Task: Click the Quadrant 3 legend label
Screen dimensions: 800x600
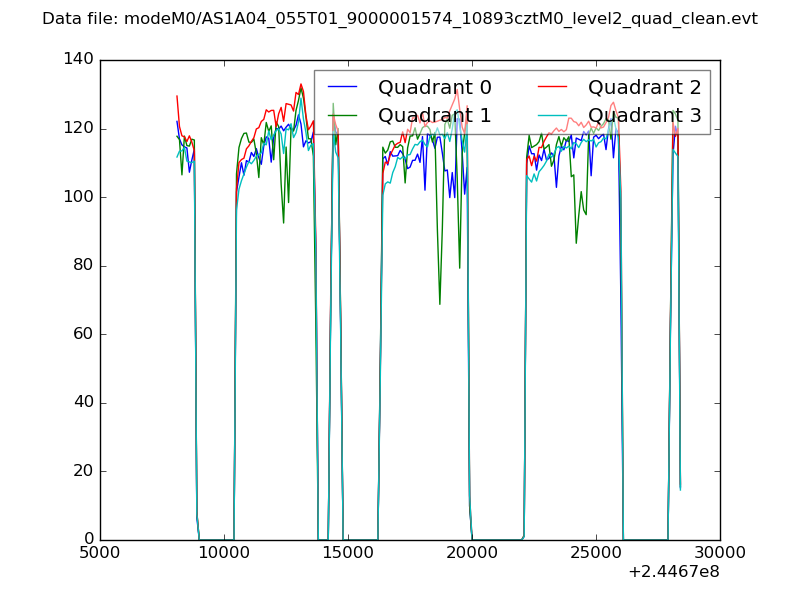Action: pyautogui.click(x=644, y=115)
